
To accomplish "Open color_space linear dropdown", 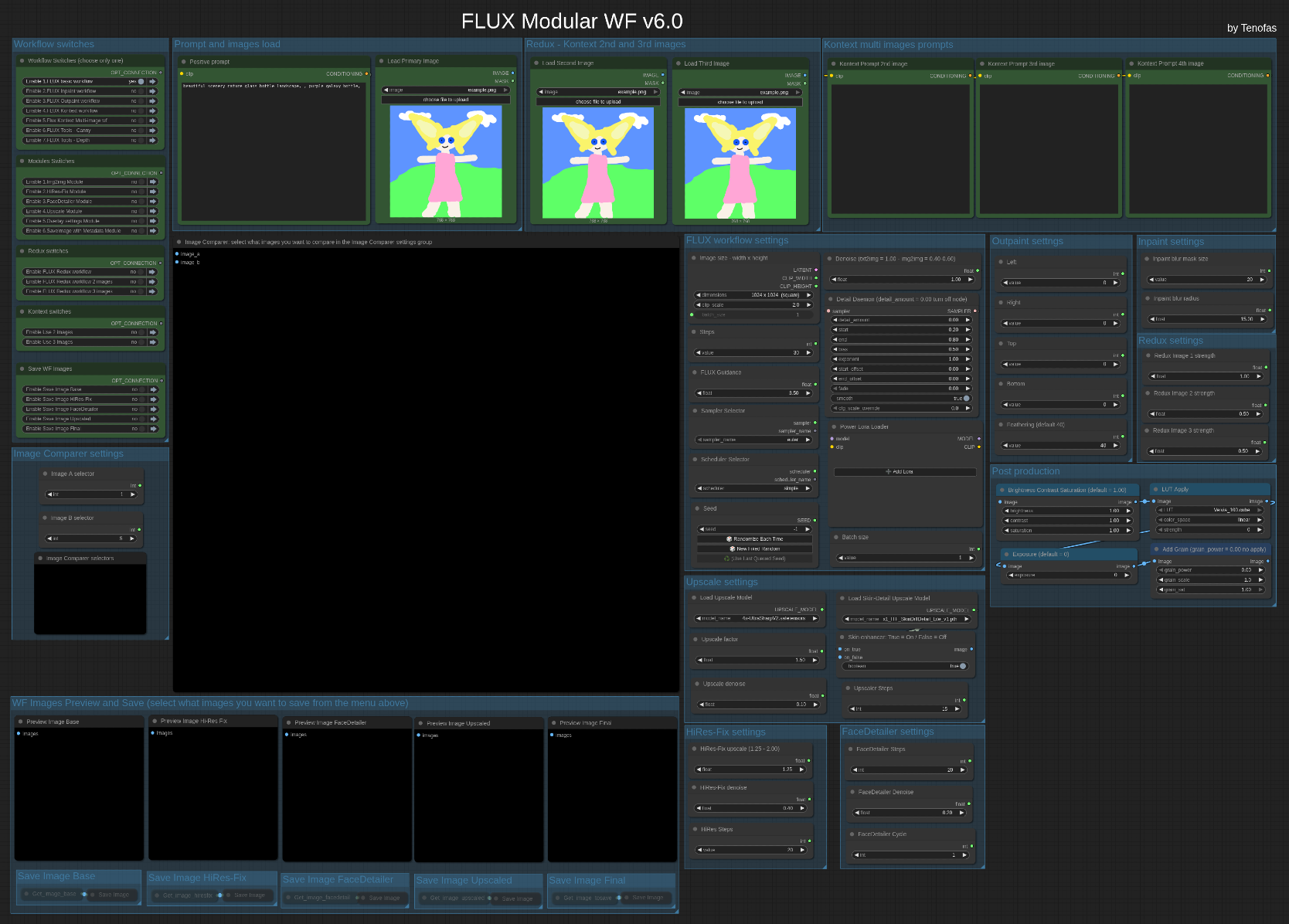I will point(1211,520).
